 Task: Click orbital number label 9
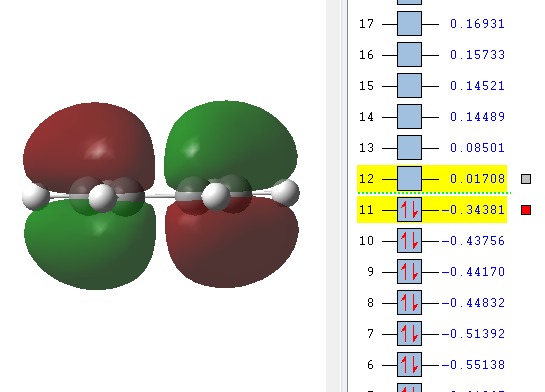coord(371,271)
